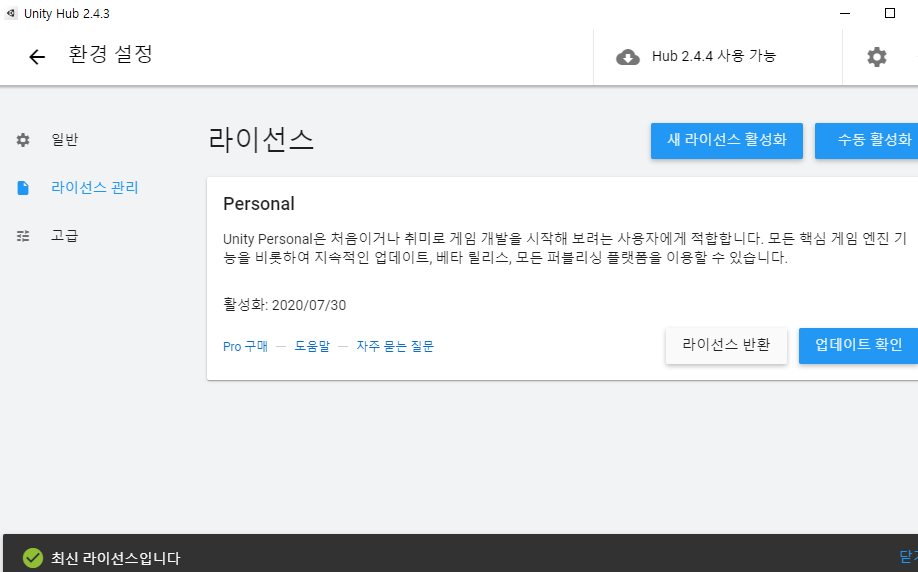Open the 도움말 link
The image size is (918, 572).
click(312, 347)
